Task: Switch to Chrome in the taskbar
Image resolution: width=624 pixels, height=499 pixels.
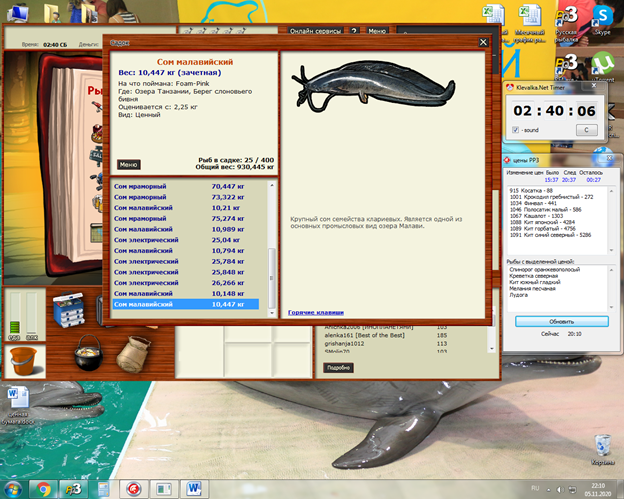Action: [x=44, y=489]
